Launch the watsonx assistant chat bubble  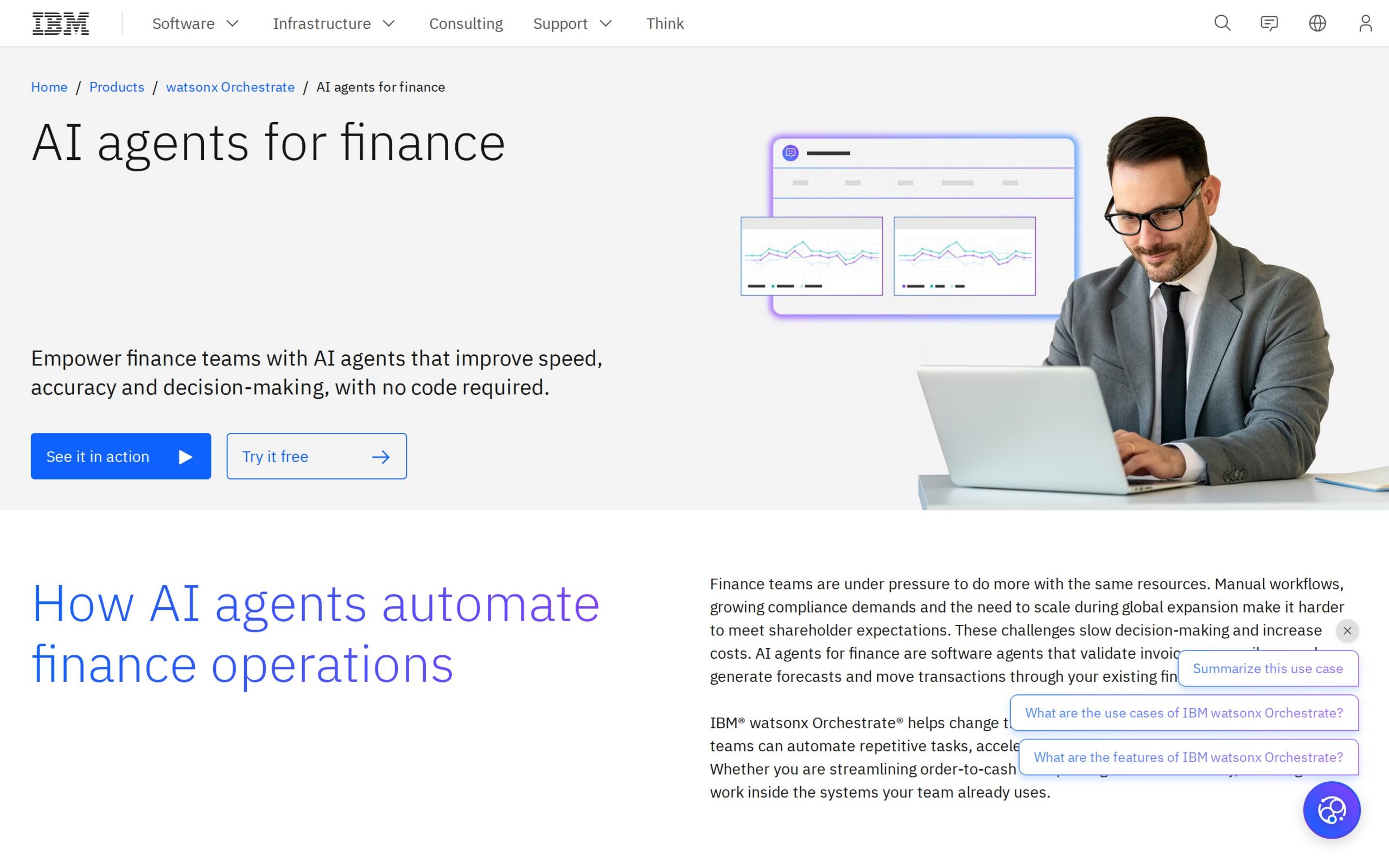pos(1331,810)
